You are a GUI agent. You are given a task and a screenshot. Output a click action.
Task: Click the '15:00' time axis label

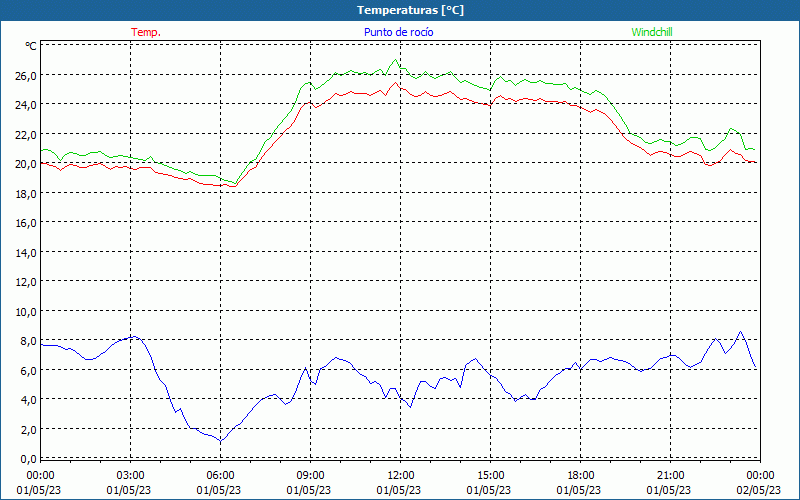(490, 476)
